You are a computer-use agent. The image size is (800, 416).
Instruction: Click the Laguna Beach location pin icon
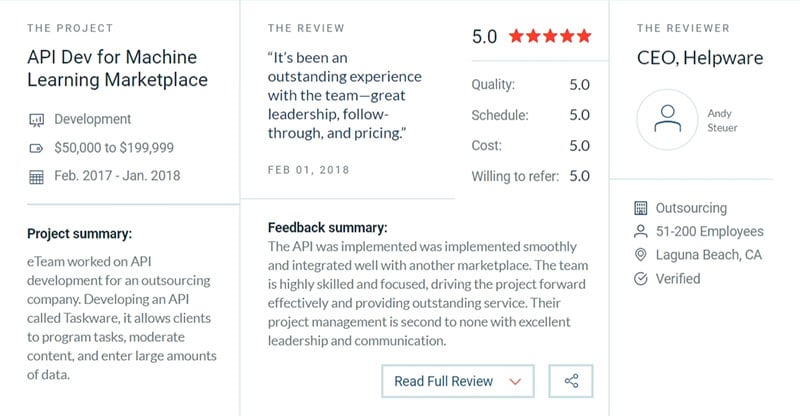[640, 255]
